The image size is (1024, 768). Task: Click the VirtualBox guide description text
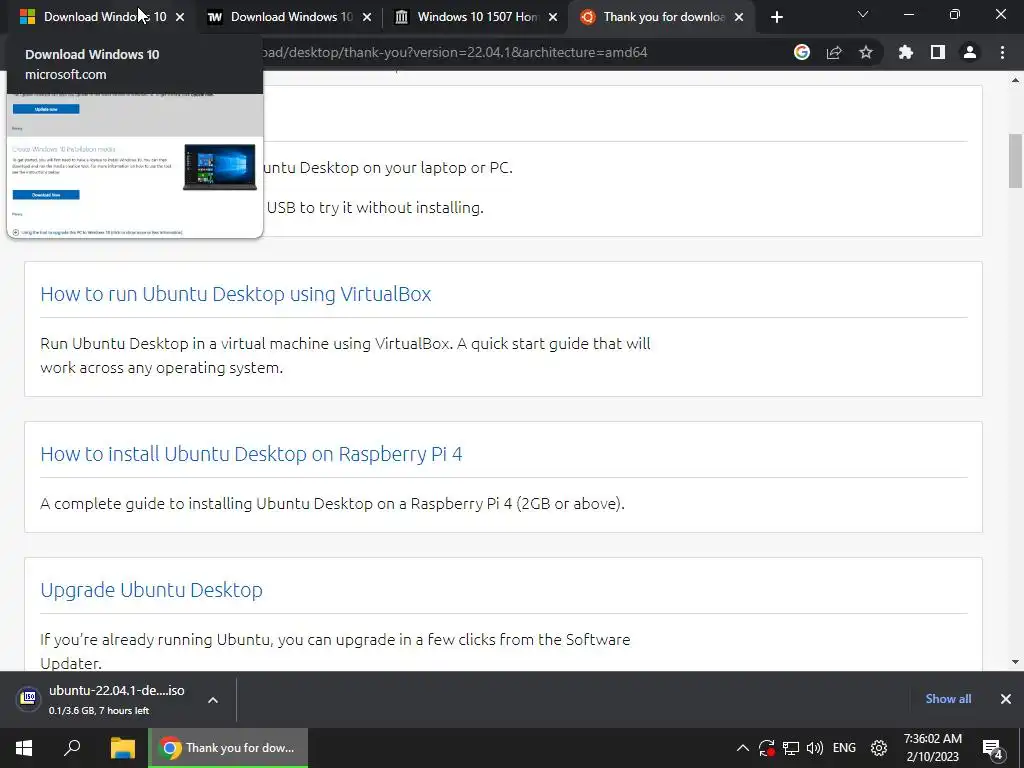pos(345,356)
